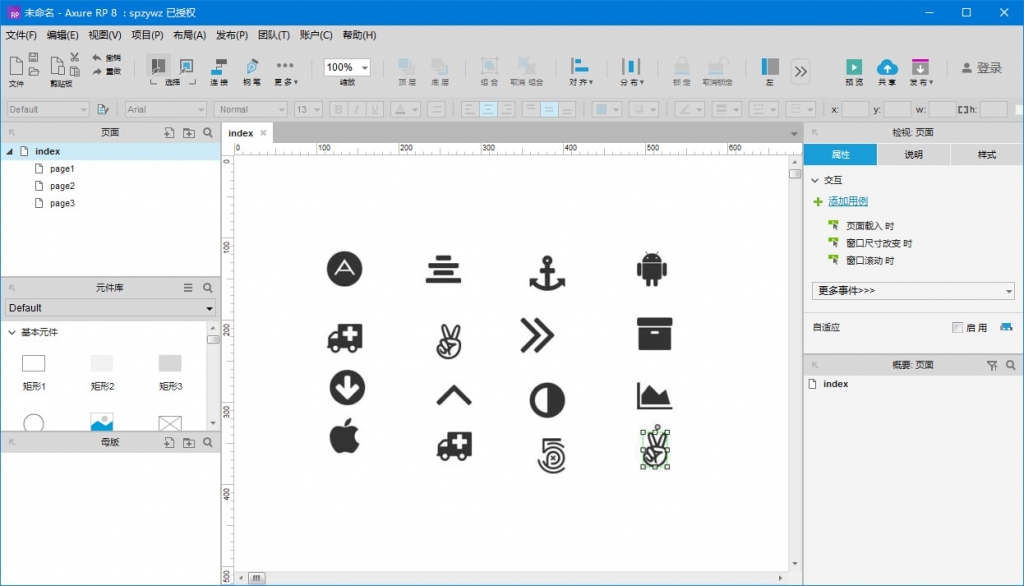Click the Align (对齐) toolbar icon

(580, 68)
